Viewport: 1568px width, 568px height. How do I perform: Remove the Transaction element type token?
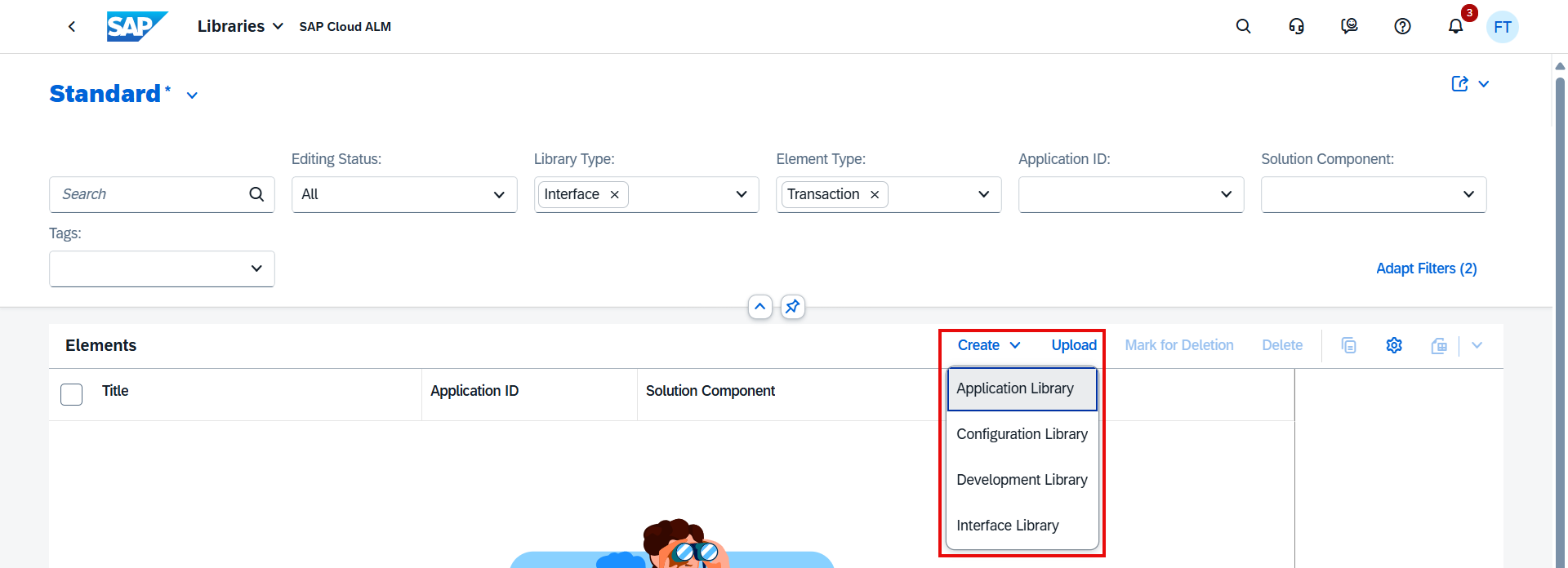[875, 195]
